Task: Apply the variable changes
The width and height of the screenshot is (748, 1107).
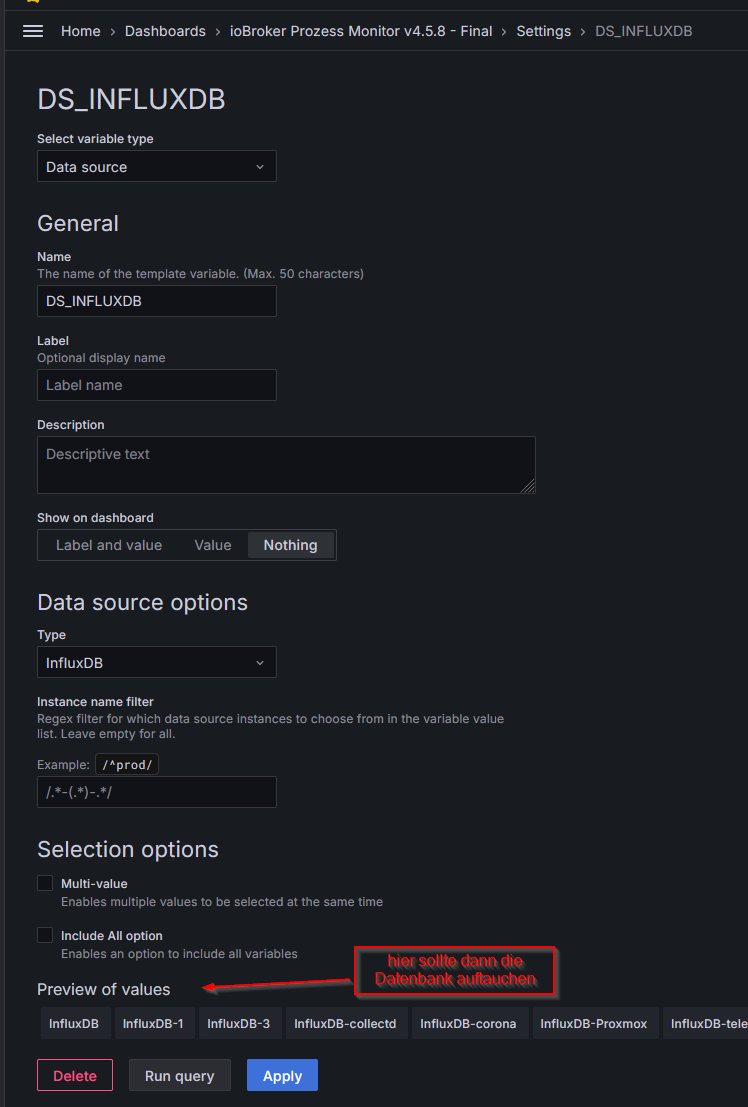Action: (282, 1076)
